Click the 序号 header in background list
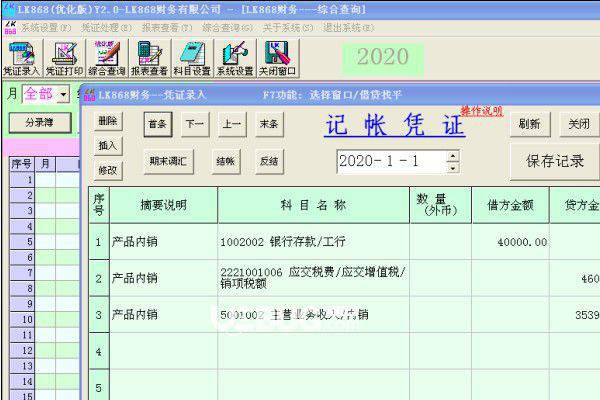The image size is (600, 400). (x=22, y=164)
